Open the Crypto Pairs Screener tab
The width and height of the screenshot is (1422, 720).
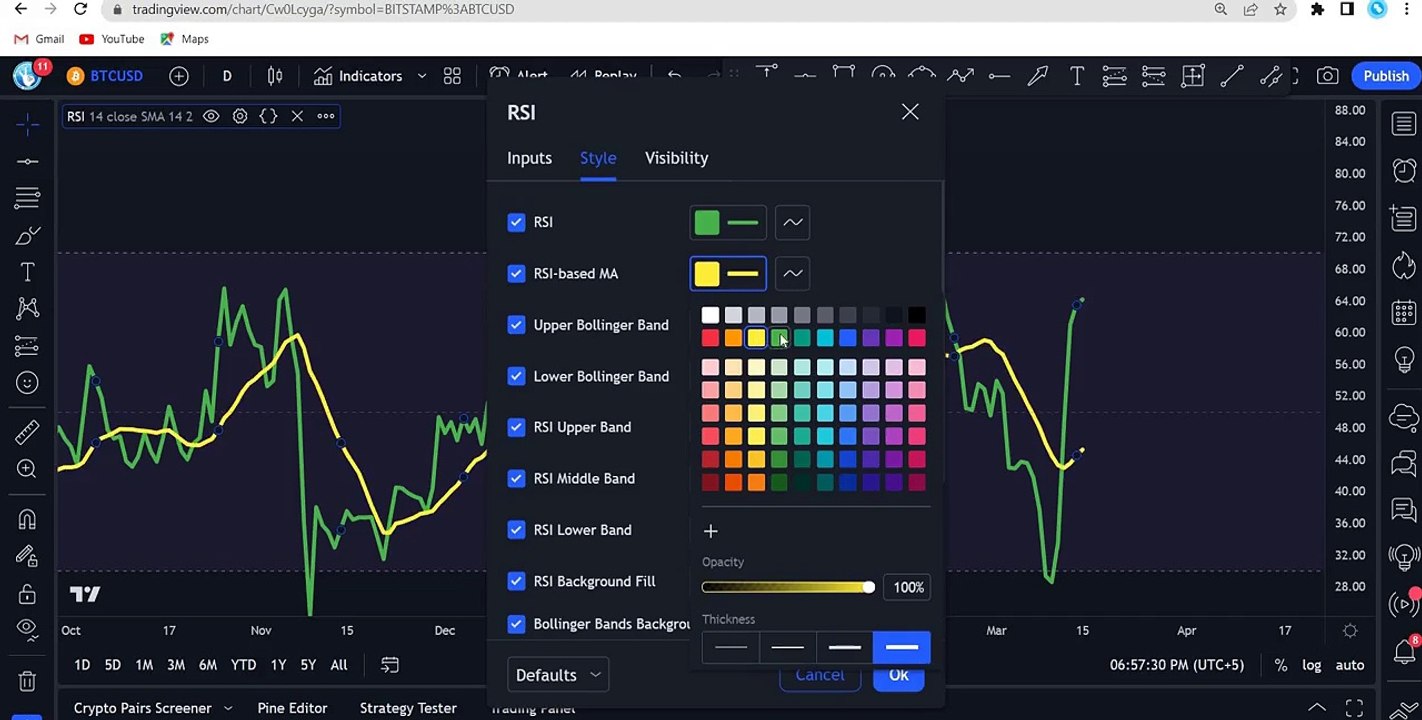pos(142,708)
